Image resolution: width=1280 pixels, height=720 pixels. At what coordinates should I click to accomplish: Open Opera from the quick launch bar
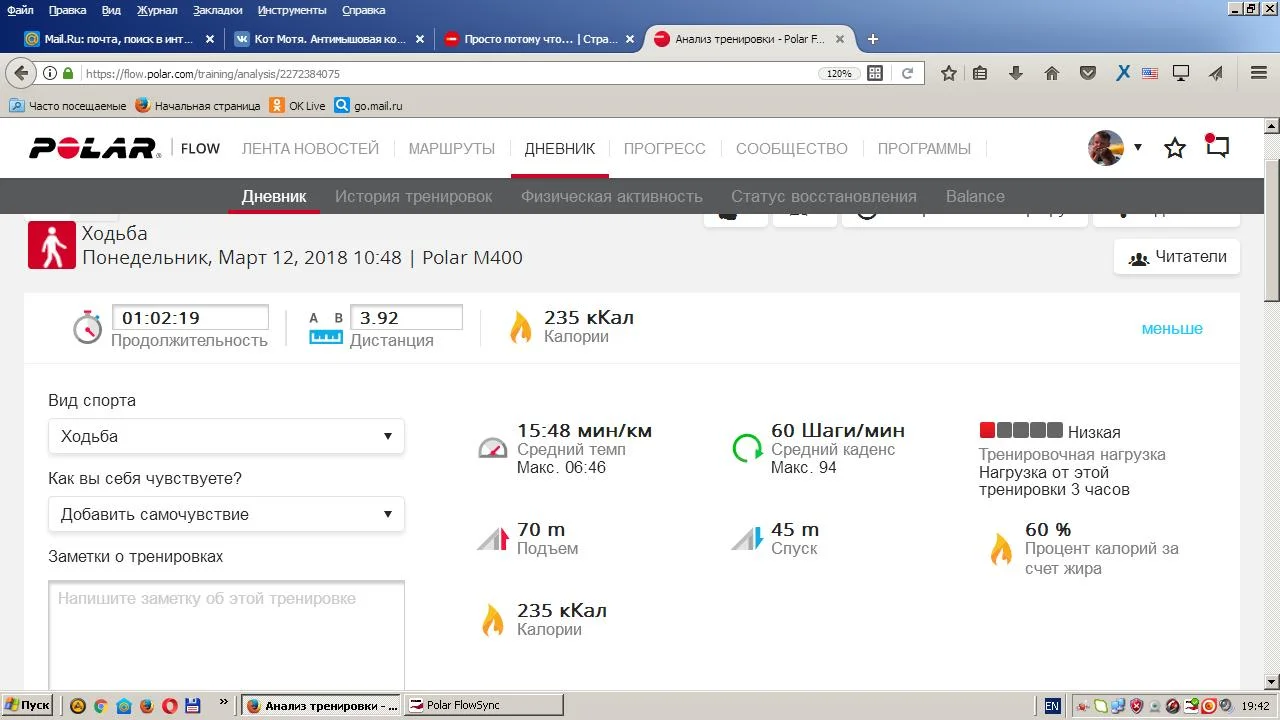[x=169, y=705]
